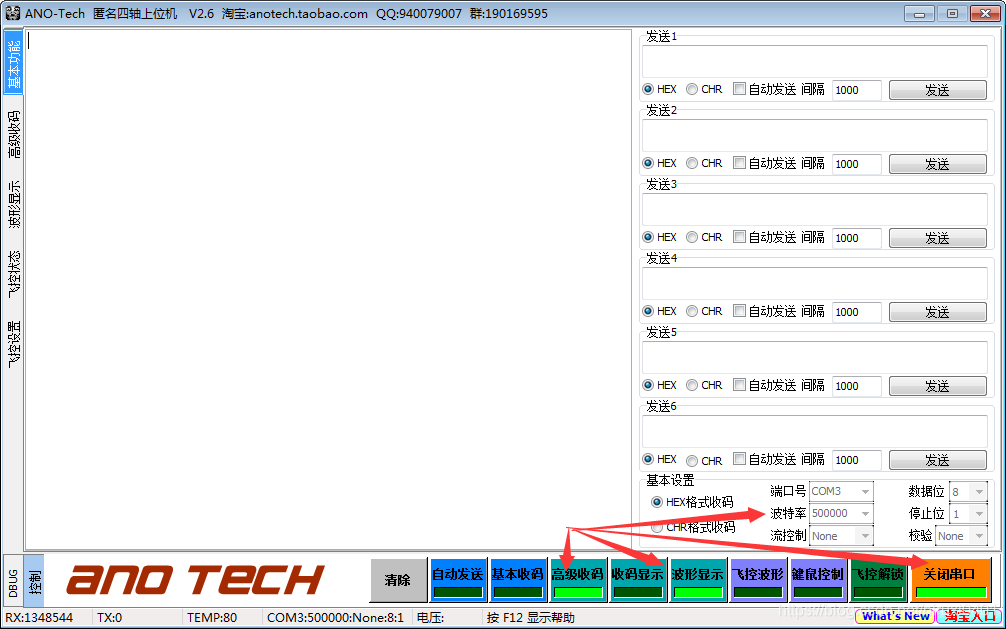Click into the 发送3 text box
Image resolution: width=1006 pixels, height=629 pixels.
coord(814,209)
